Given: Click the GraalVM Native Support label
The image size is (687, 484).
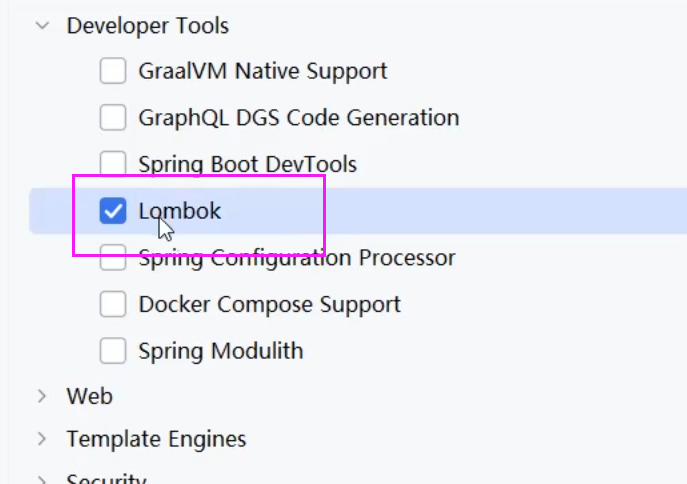Looking at the screenshot, I should pyautogui.click(x=263, y=72).
